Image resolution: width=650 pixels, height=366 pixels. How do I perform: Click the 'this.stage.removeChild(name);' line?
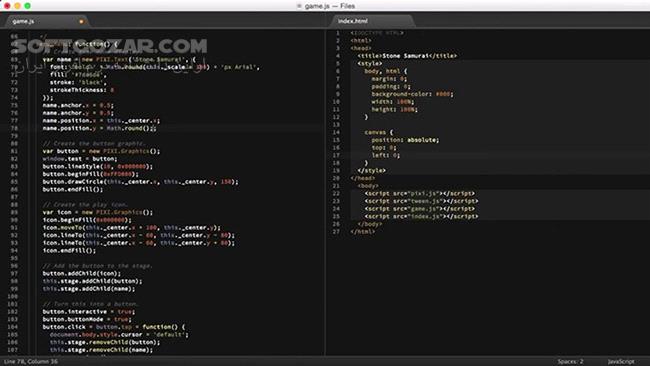[102, 350]
